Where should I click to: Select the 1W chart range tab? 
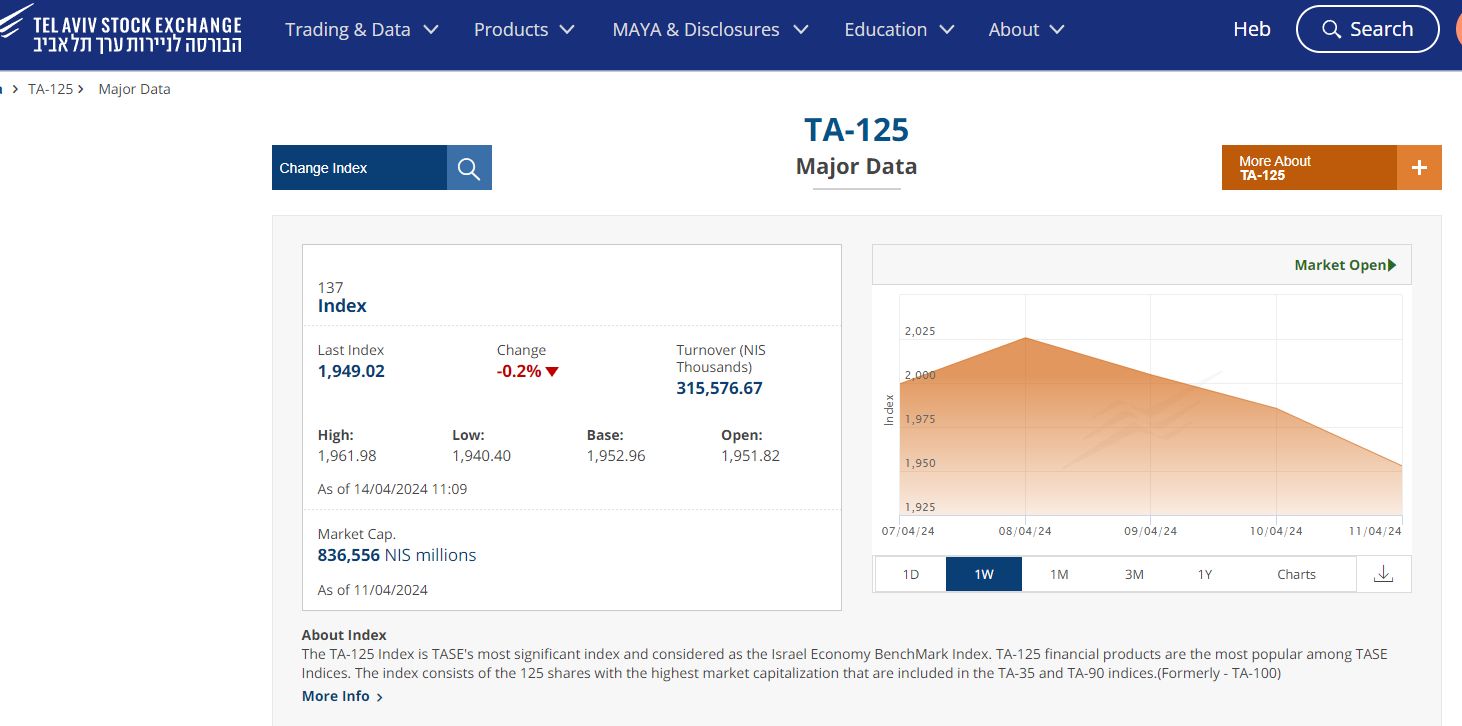(984, 574)
